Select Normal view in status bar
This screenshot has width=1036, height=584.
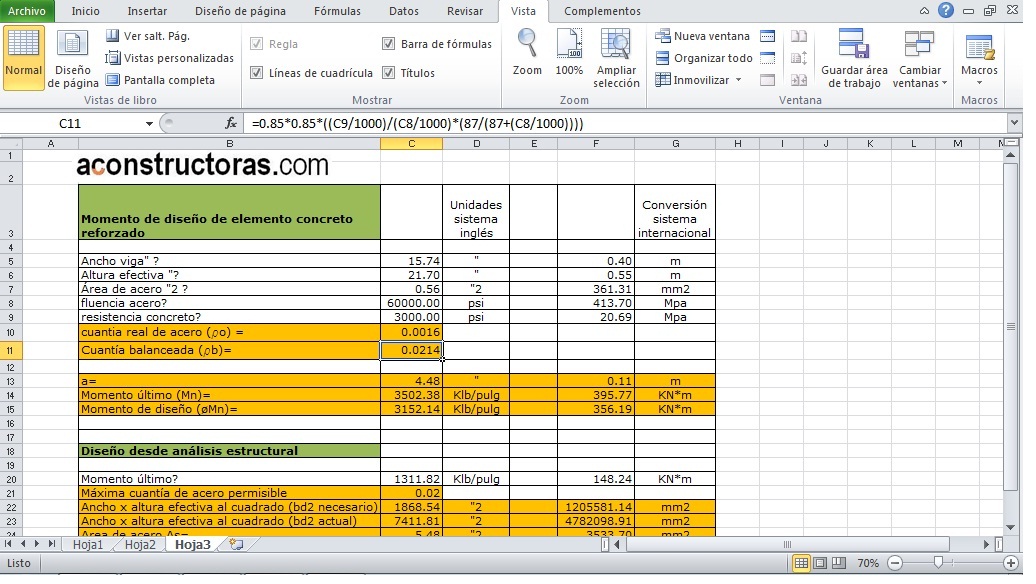801,563
